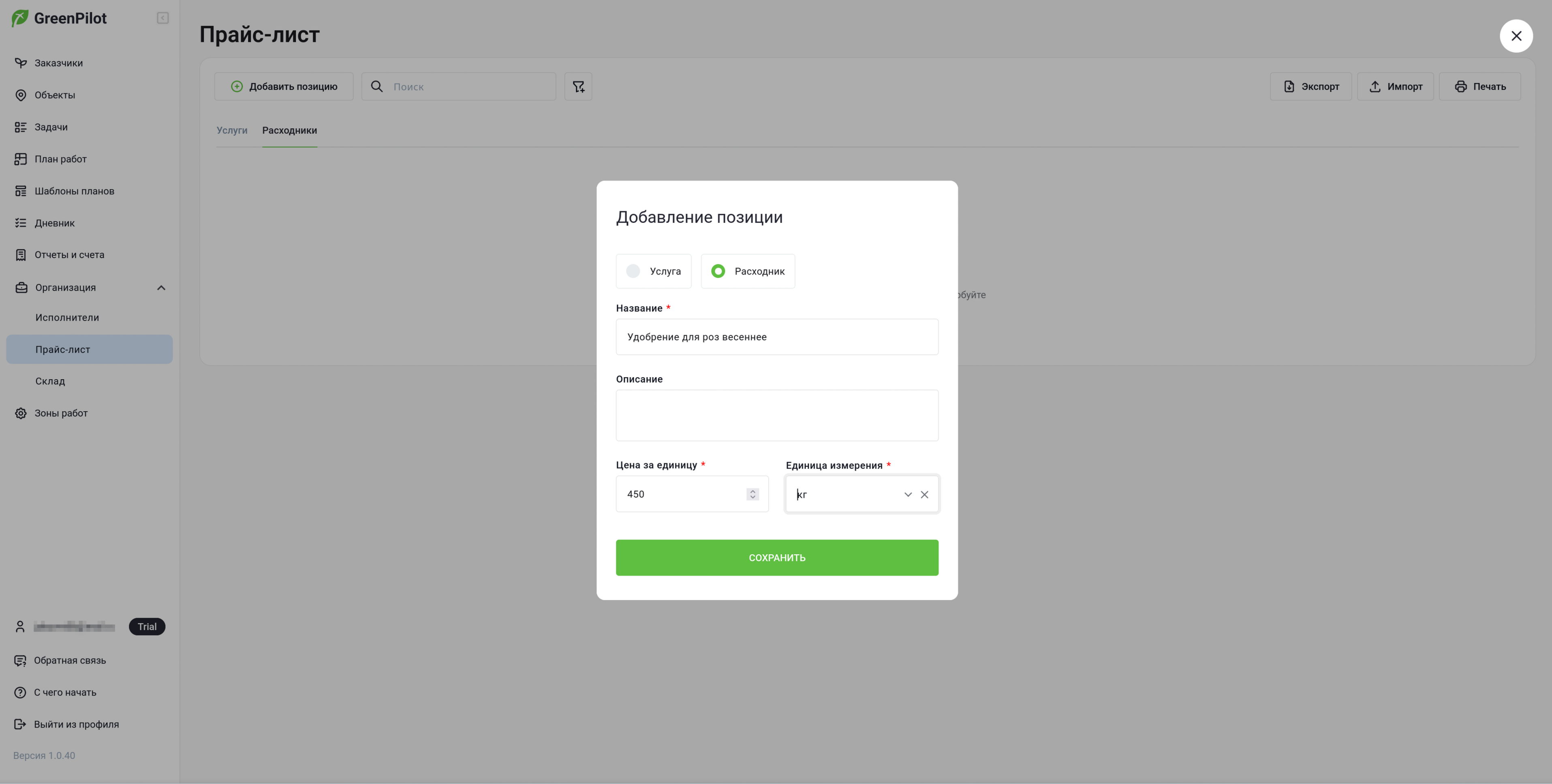The height and width of the screenshot is (784, 1552).
Task: Expand the Единица измерения dropdown arrow
Action: pos(907,494)
